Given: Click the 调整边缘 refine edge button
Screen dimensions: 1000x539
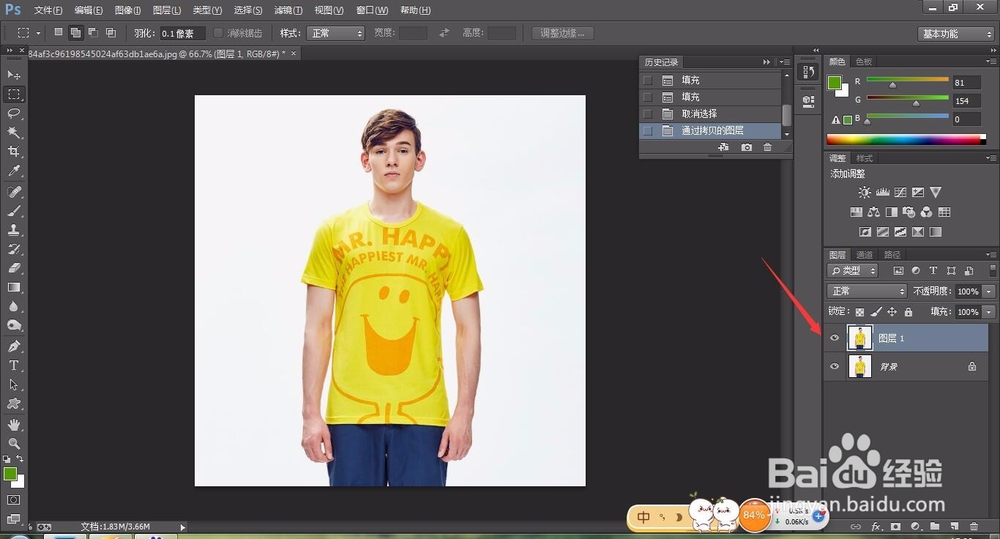Looking at the screenshot, I should (562, 33).
